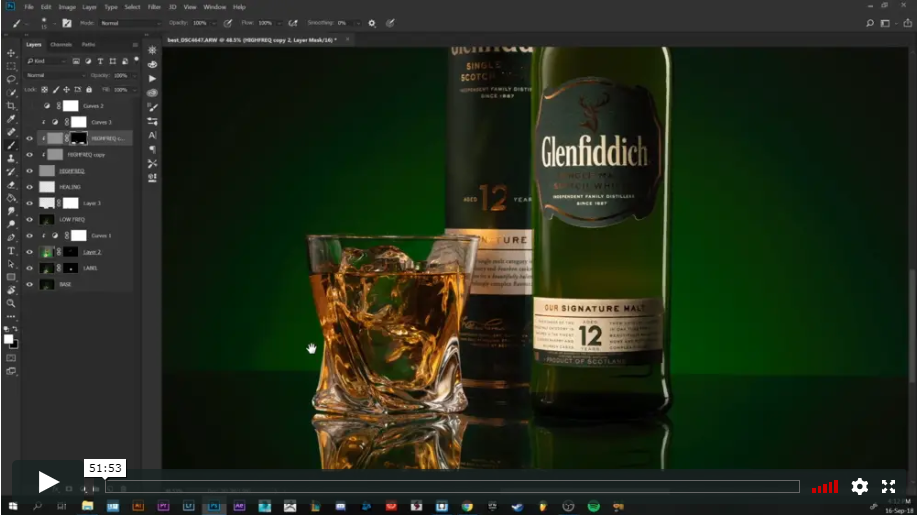Open the layer Fill dropdown
This screenshot has height=516, width=917.
135,90
